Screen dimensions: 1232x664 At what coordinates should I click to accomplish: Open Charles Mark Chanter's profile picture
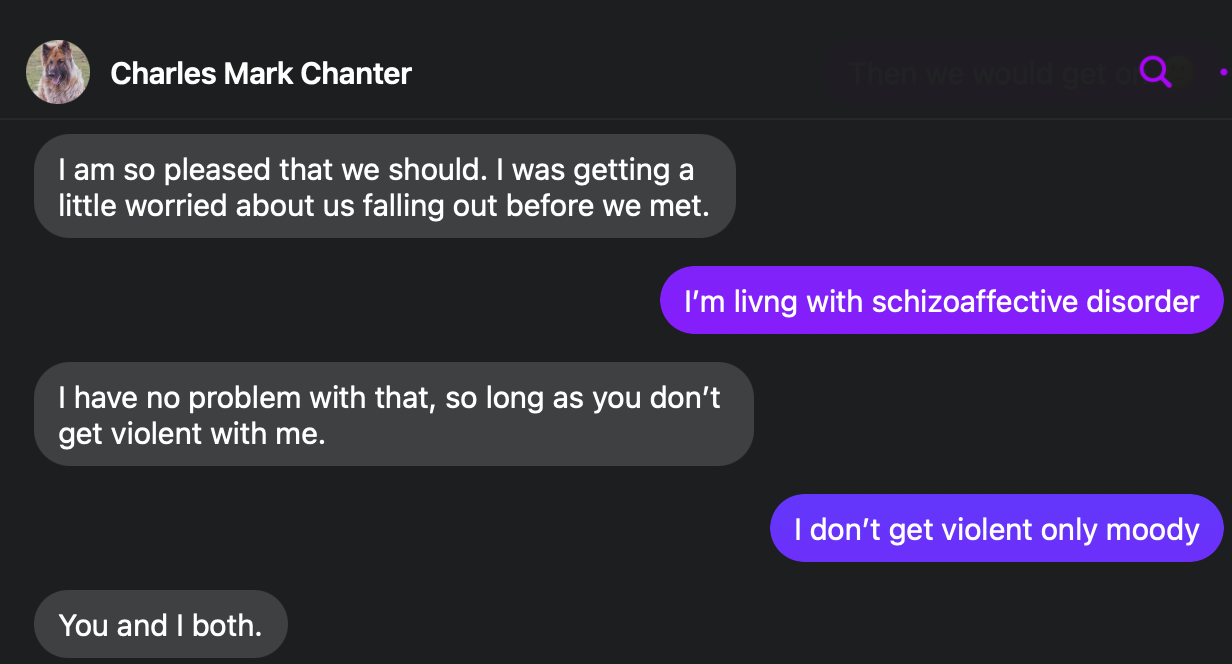tap(58, 72)
